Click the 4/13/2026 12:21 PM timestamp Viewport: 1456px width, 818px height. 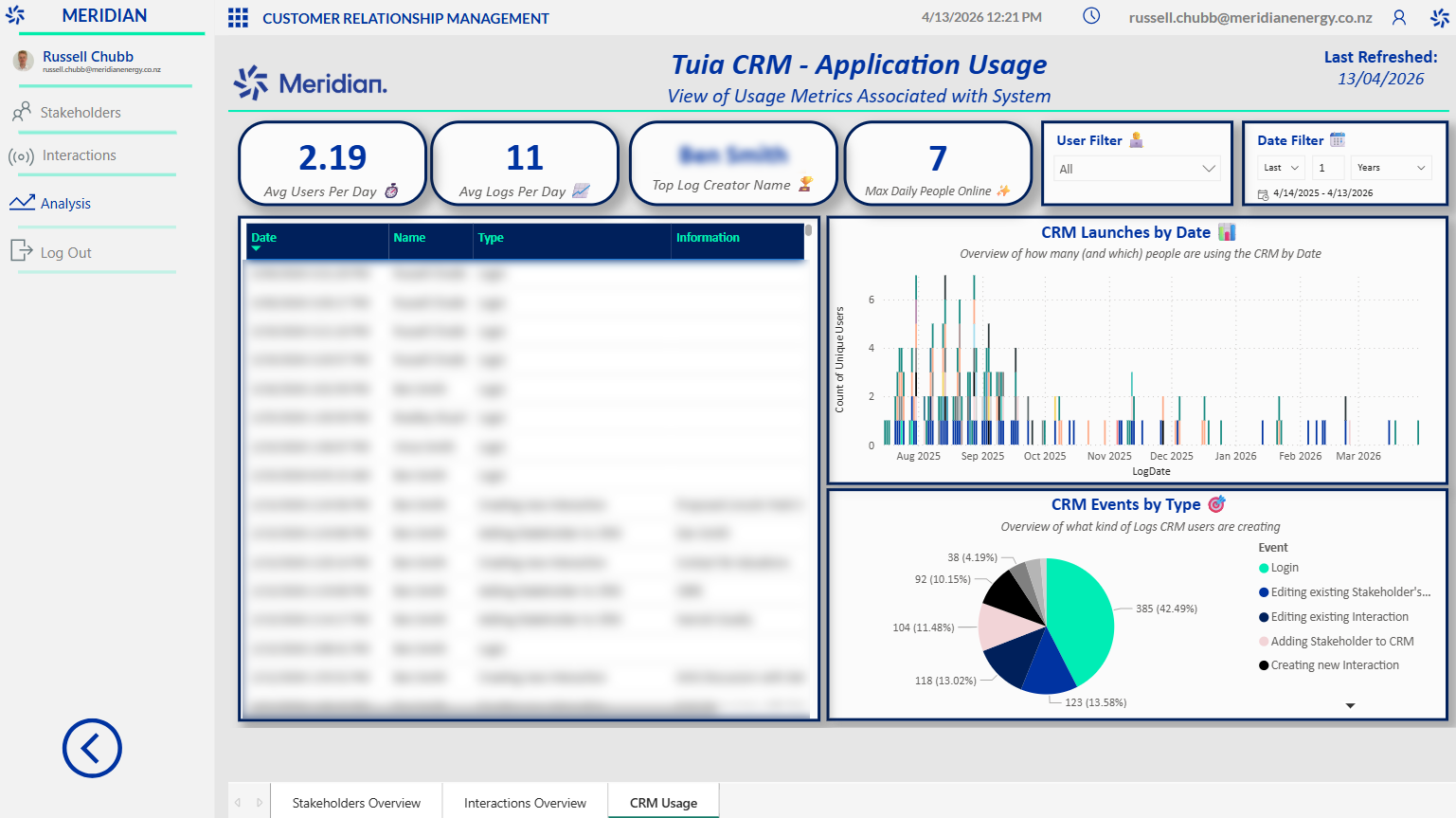[981, 17]
